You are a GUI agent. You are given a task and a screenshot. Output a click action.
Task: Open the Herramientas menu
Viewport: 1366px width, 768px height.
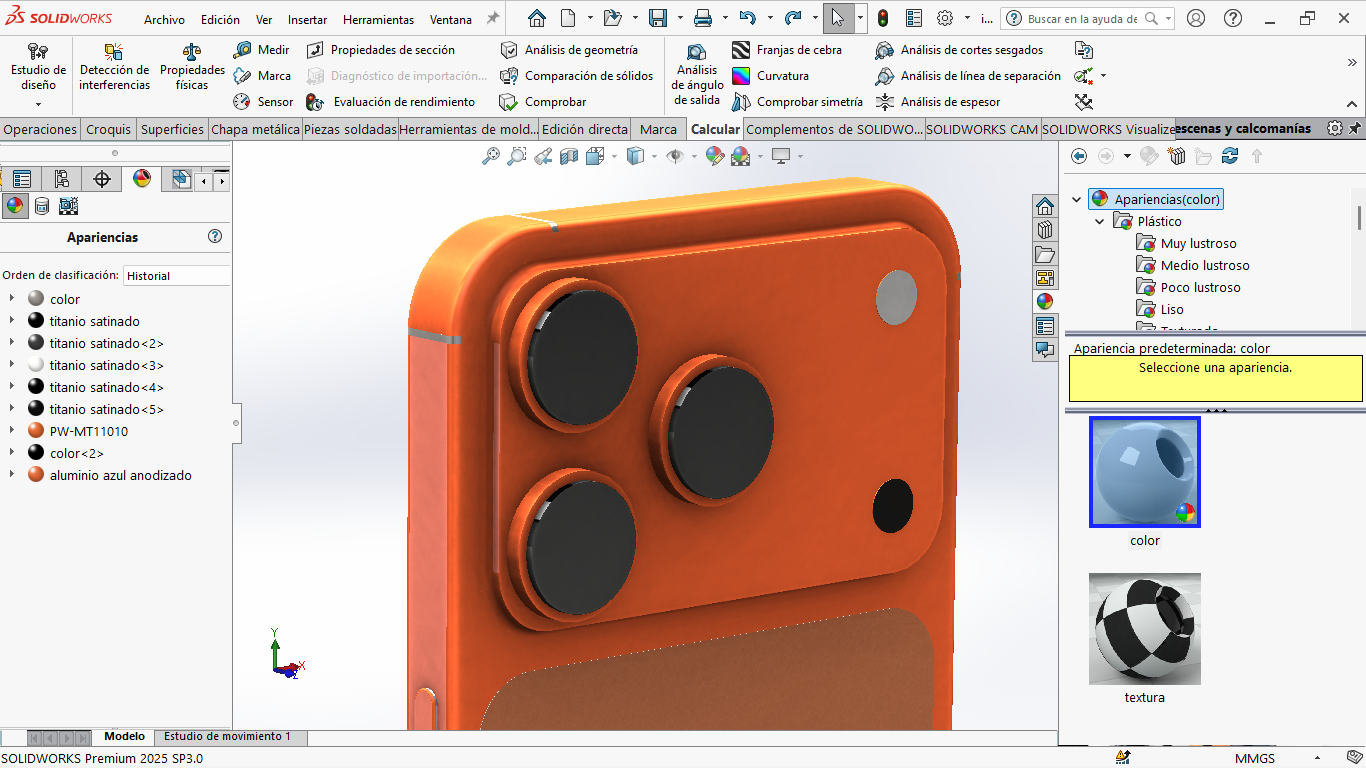[x=378, y=20]
